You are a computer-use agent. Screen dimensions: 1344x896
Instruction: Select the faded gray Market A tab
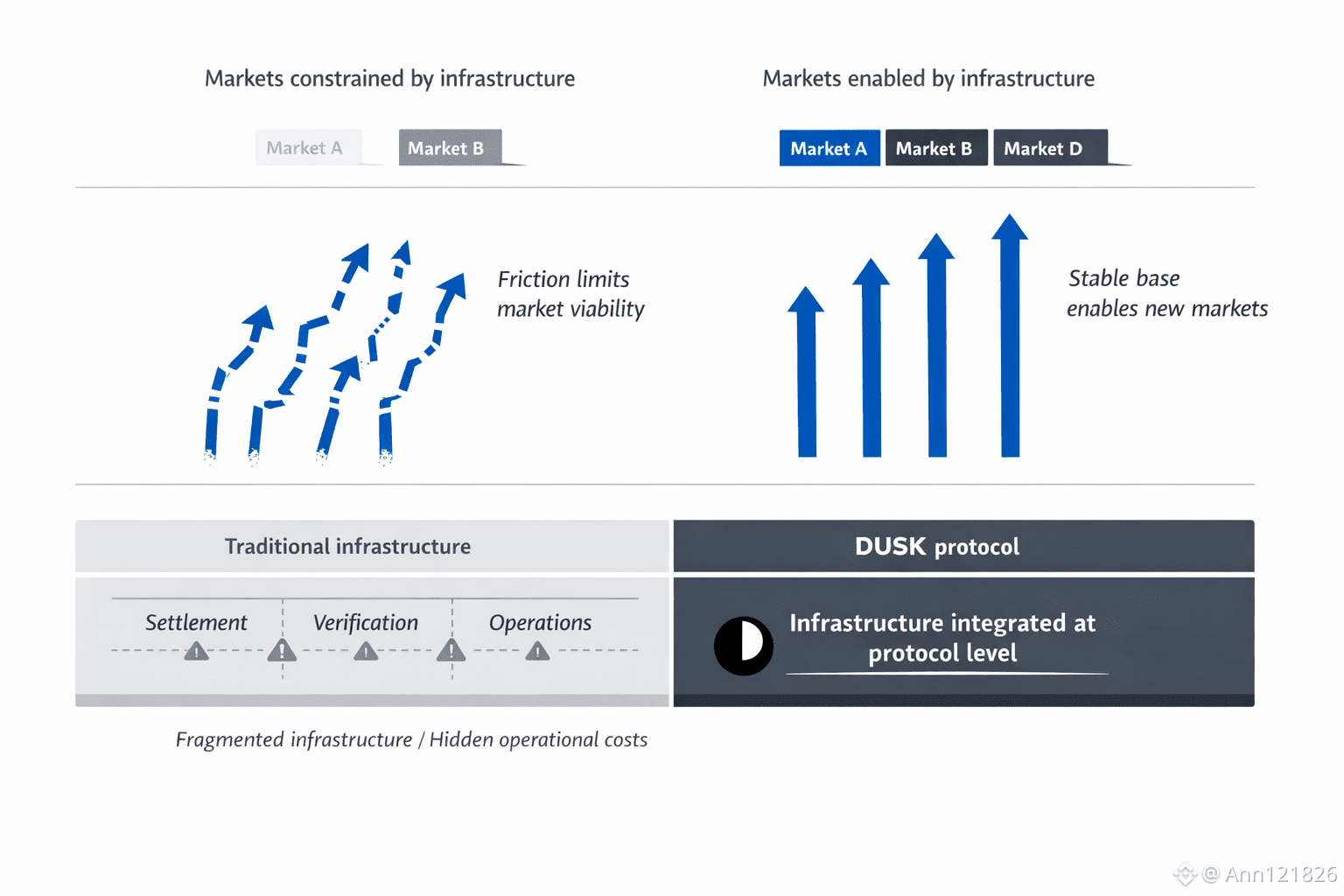[x=304, y=148]
